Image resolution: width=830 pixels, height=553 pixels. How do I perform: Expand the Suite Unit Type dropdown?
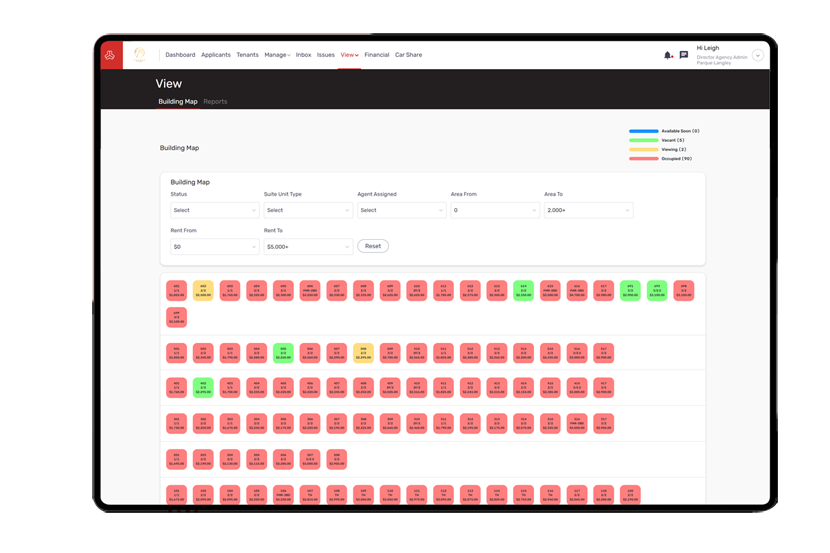[x=308, y=210]
